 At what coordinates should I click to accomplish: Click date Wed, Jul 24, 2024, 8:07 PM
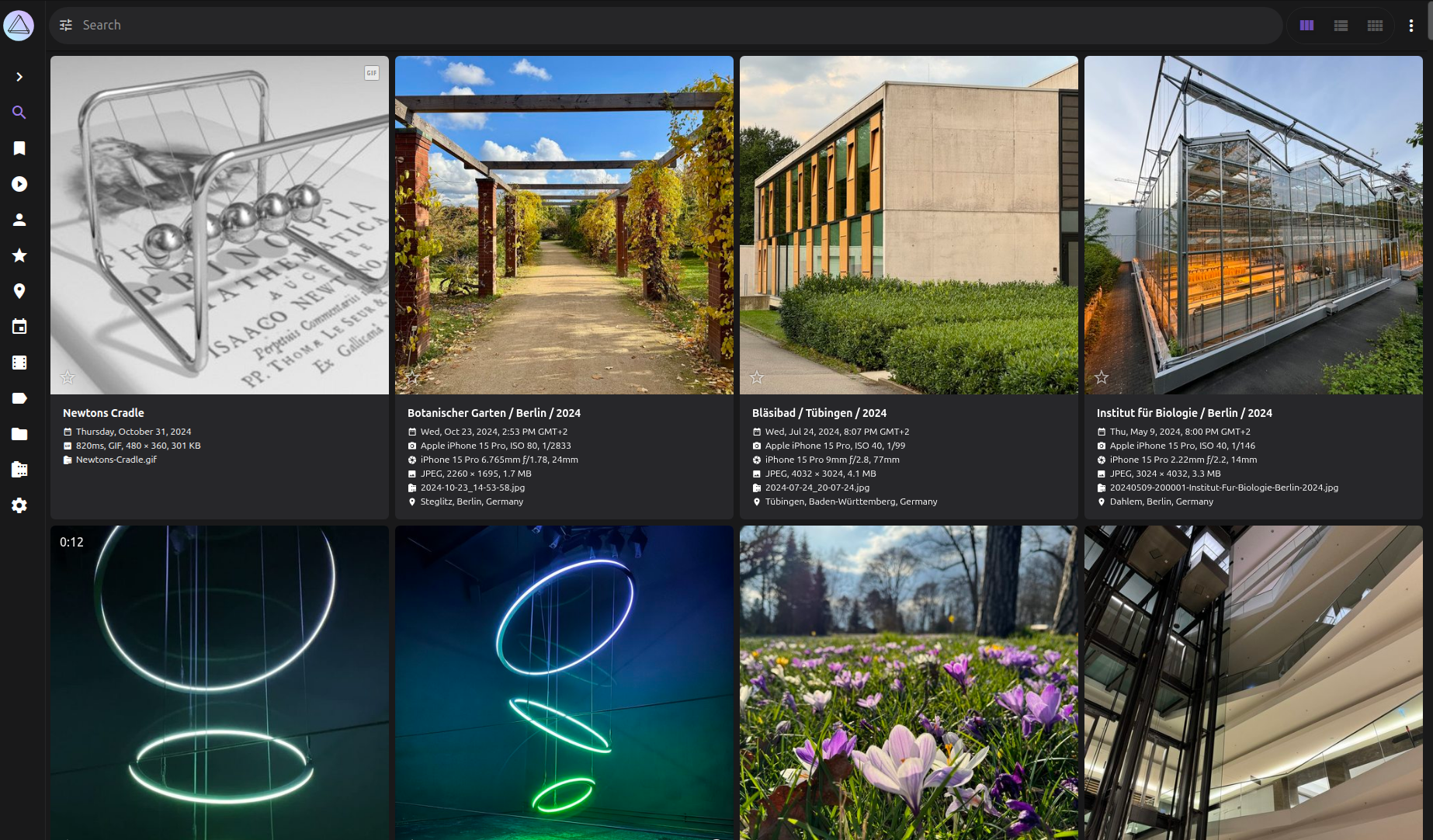(837, 432)
